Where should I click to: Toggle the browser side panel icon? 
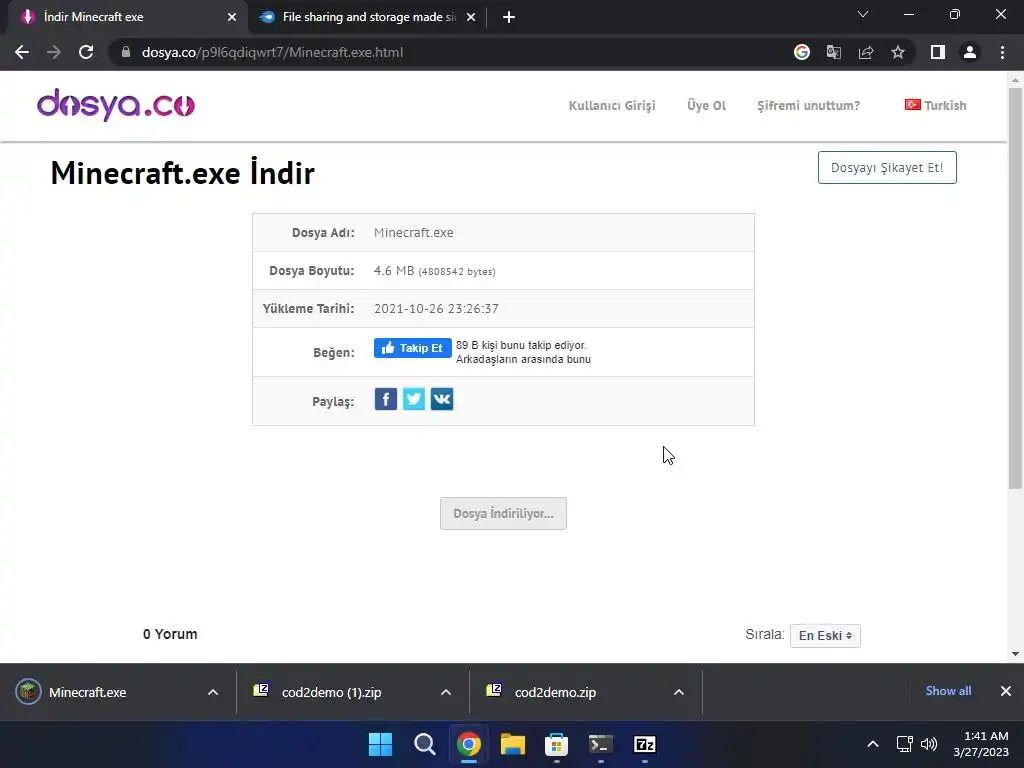[937, 52]
